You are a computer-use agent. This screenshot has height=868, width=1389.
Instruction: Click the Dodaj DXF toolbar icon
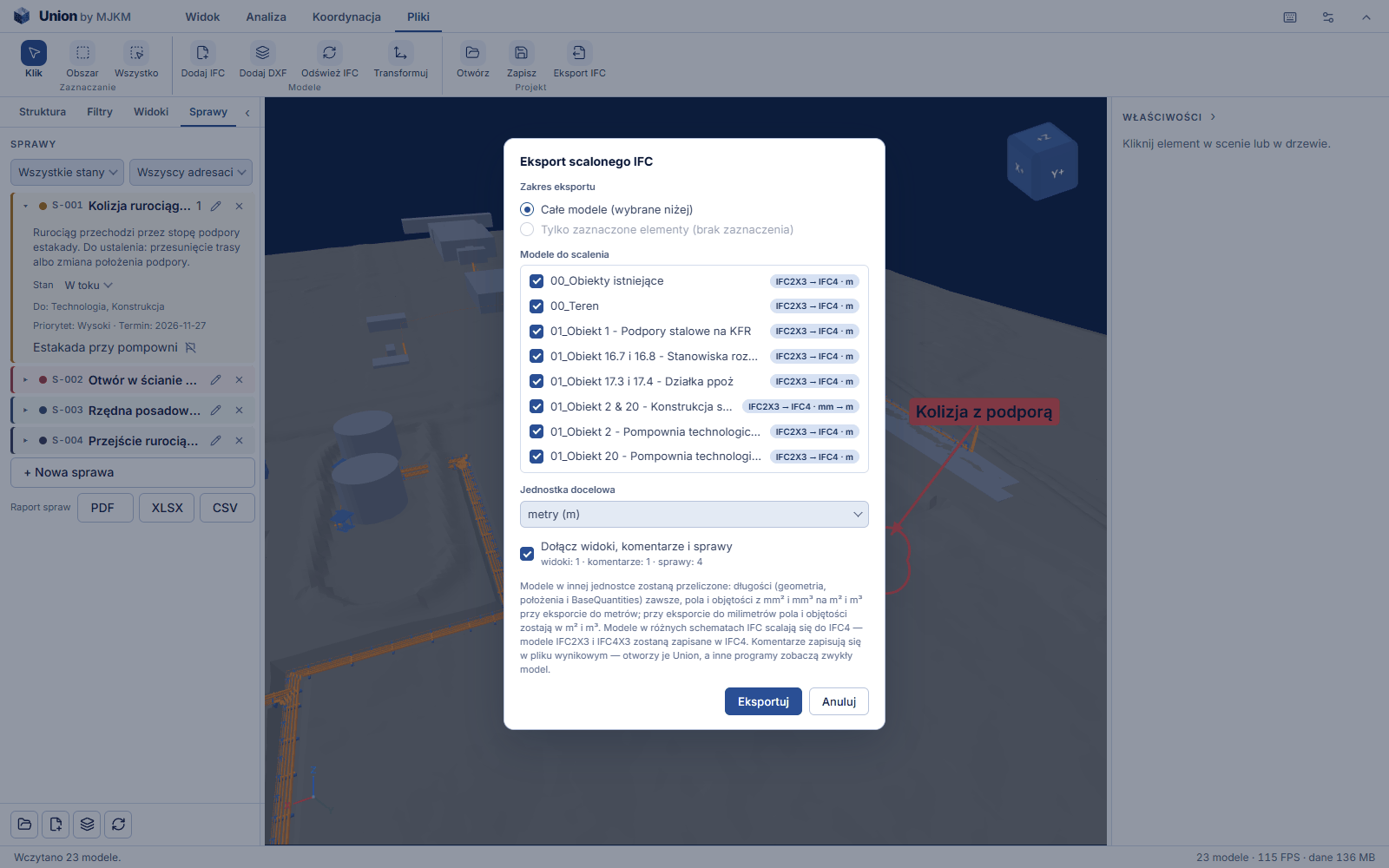[263, 53]
